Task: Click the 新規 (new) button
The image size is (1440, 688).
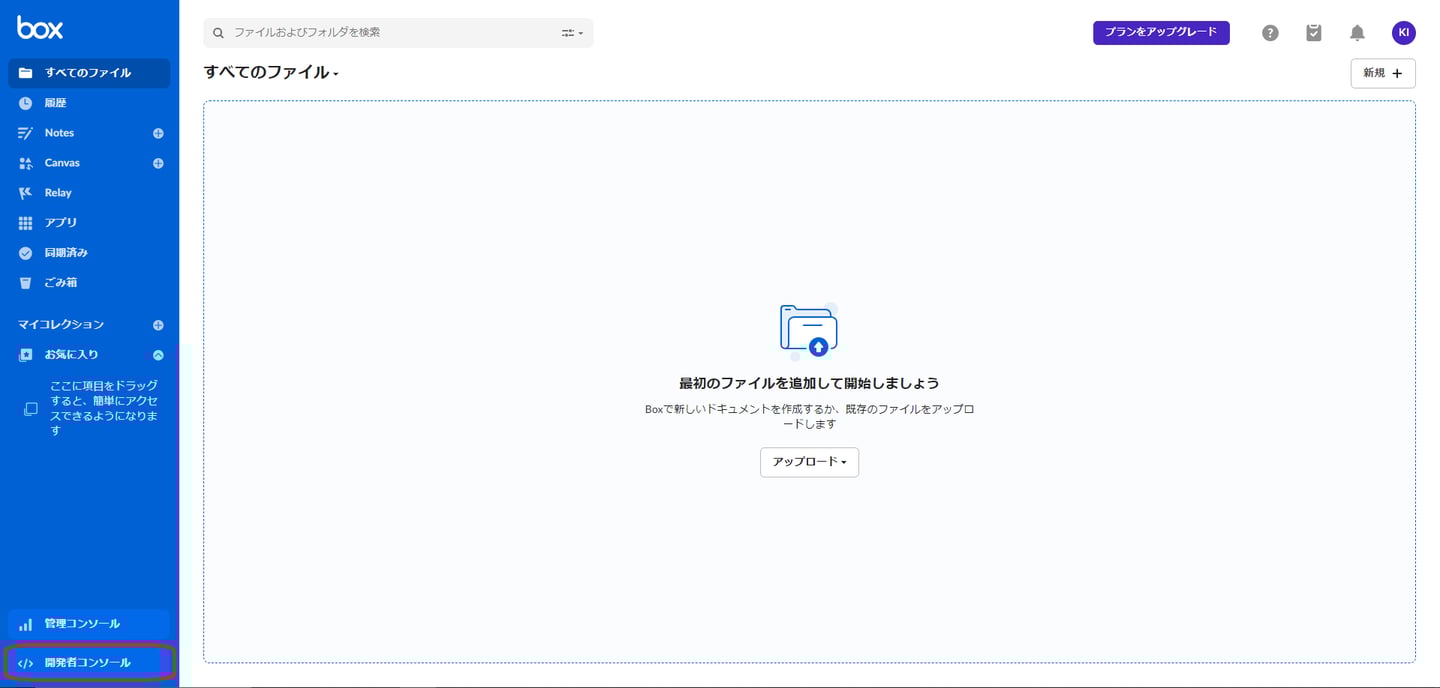Action: tap(1382, 73)
